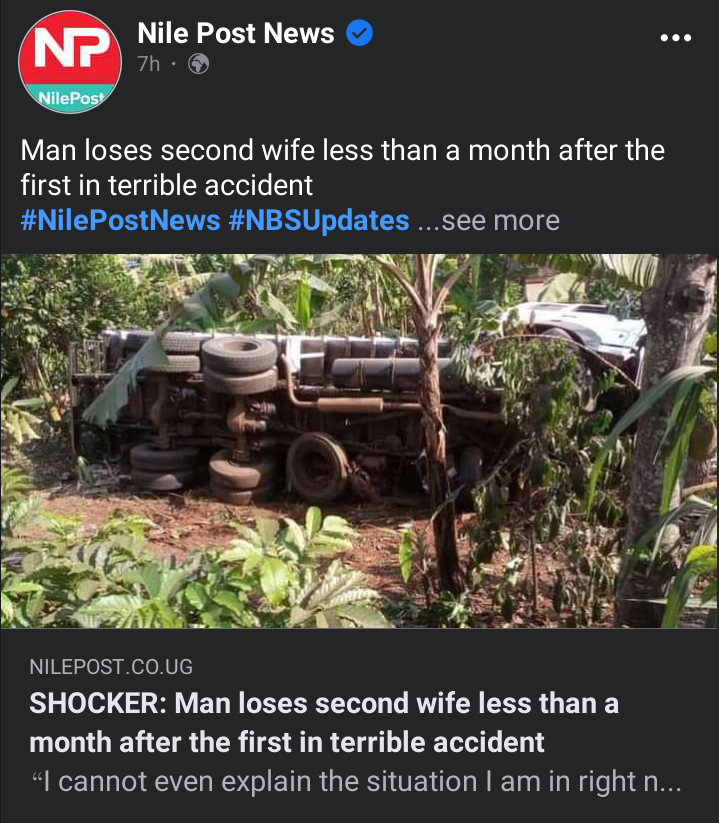Open the three-dot post options menu

676,38
